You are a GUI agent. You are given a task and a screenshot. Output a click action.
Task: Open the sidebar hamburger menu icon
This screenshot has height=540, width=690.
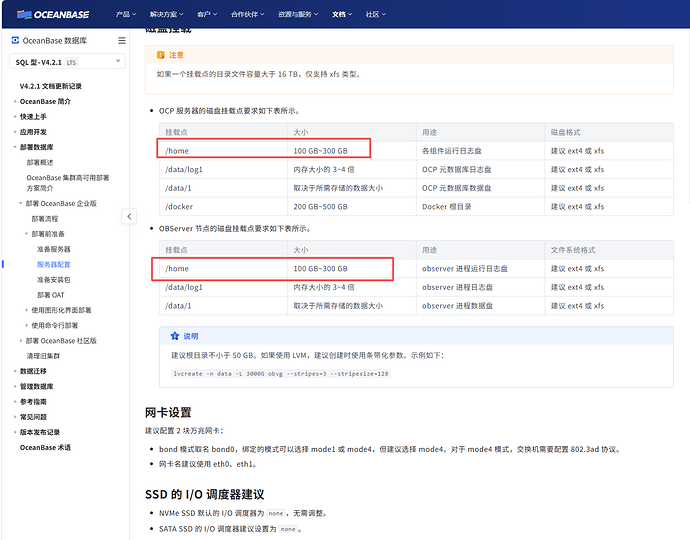122,40
